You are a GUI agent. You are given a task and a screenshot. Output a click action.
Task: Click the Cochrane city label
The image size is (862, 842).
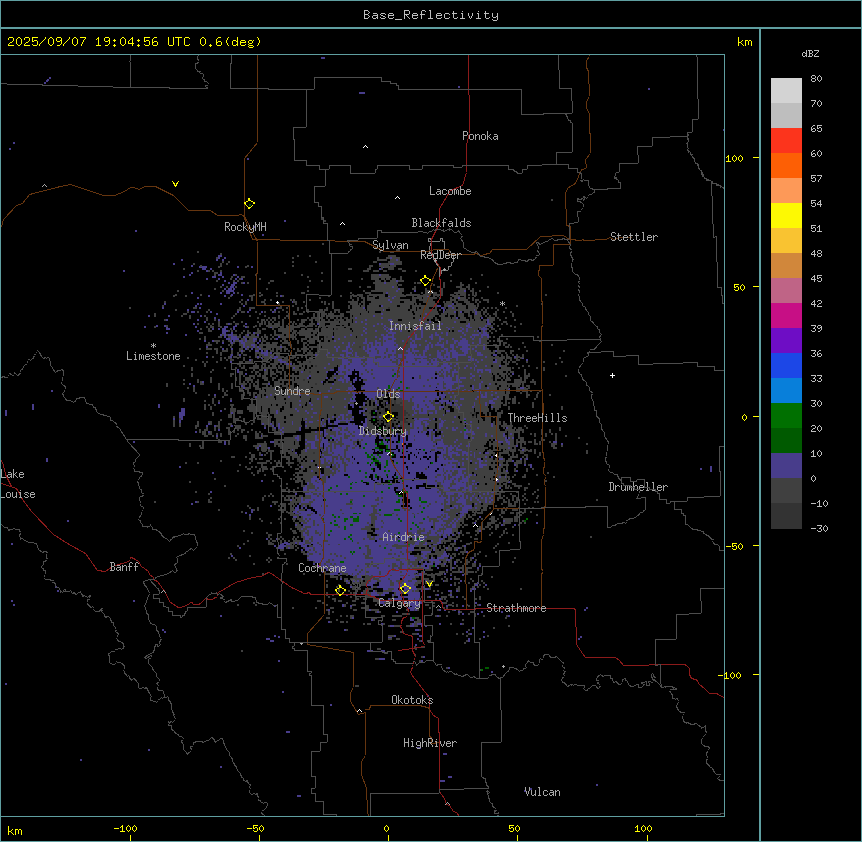(322, 568)
